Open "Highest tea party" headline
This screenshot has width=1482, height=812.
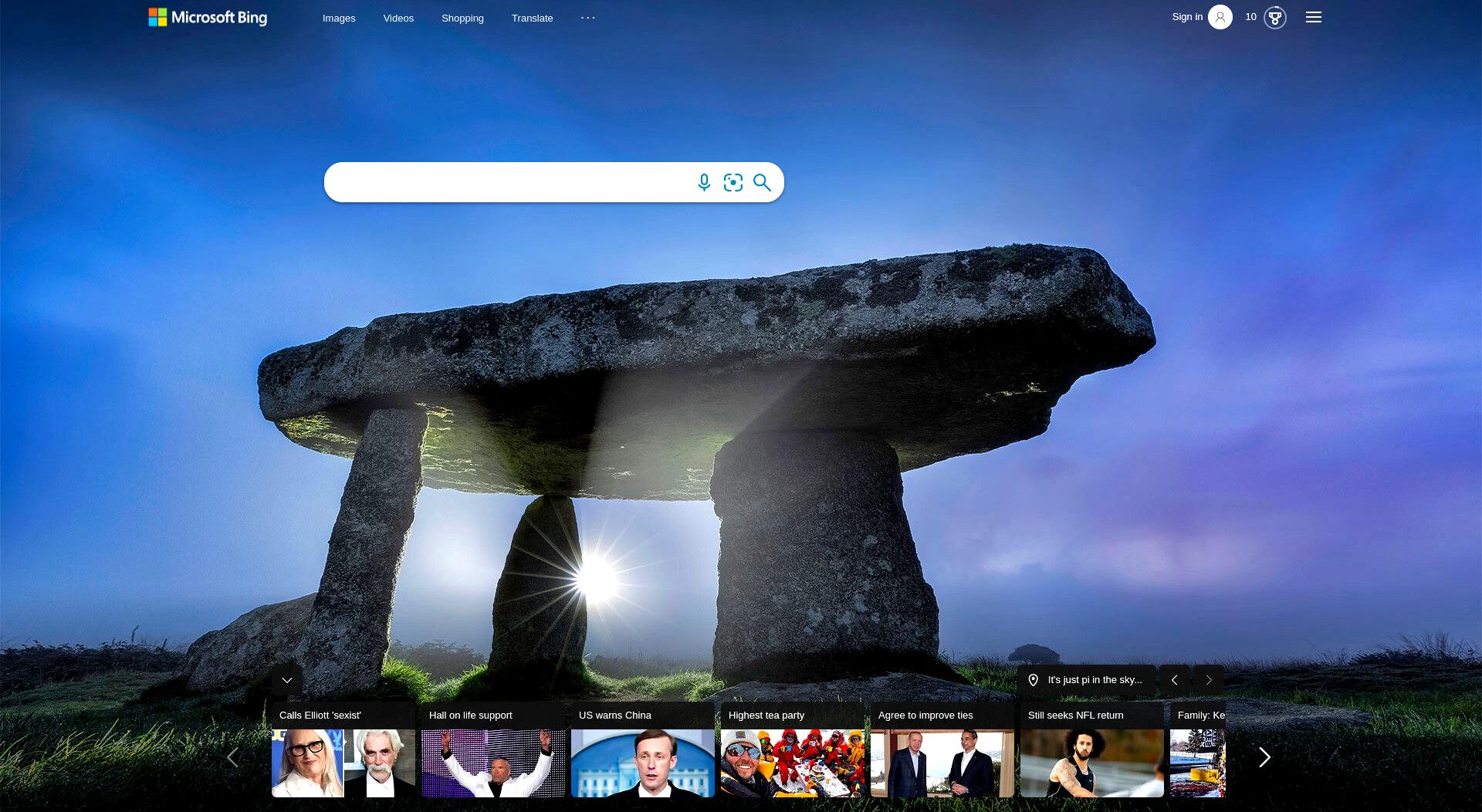(x=766, y=716)
